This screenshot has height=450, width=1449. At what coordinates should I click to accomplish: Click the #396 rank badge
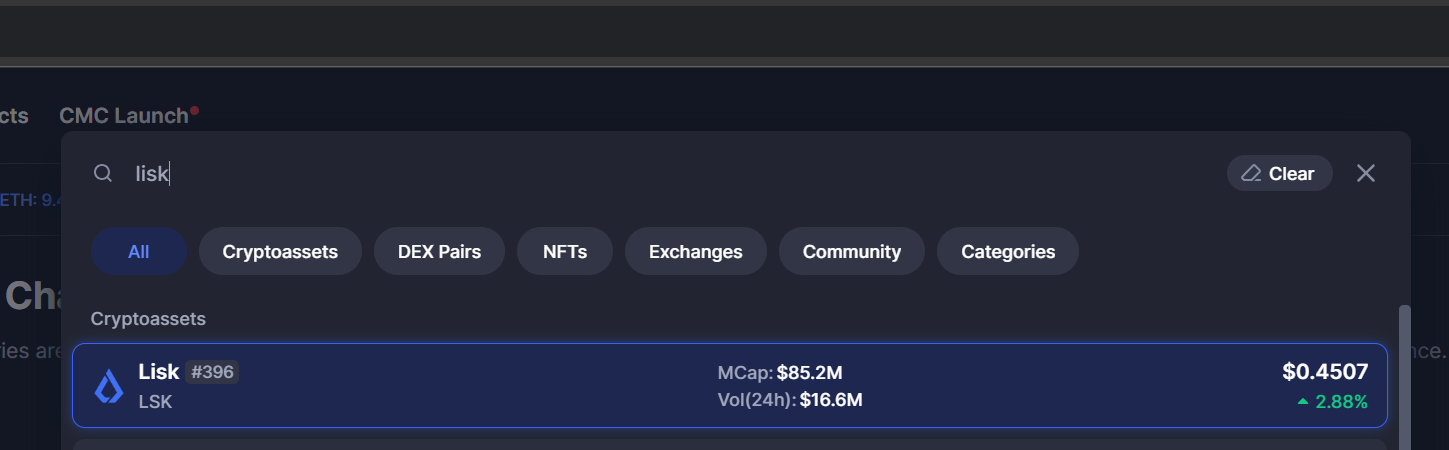[x=212, y=372]
